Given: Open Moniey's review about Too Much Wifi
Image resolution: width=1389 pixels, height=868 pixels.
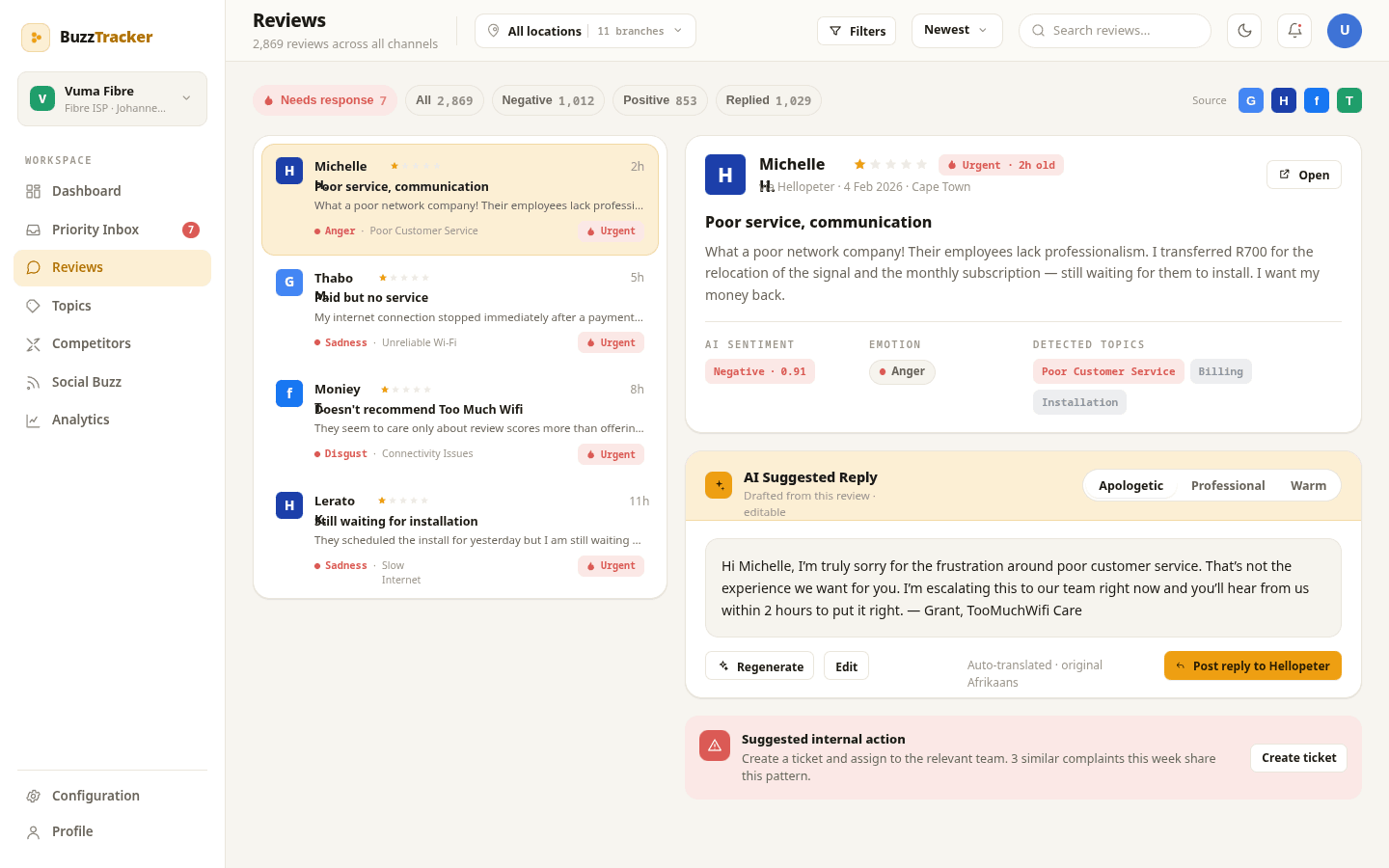Looking at the screenshot, I should pyautogui.click(x=460, y=422).
